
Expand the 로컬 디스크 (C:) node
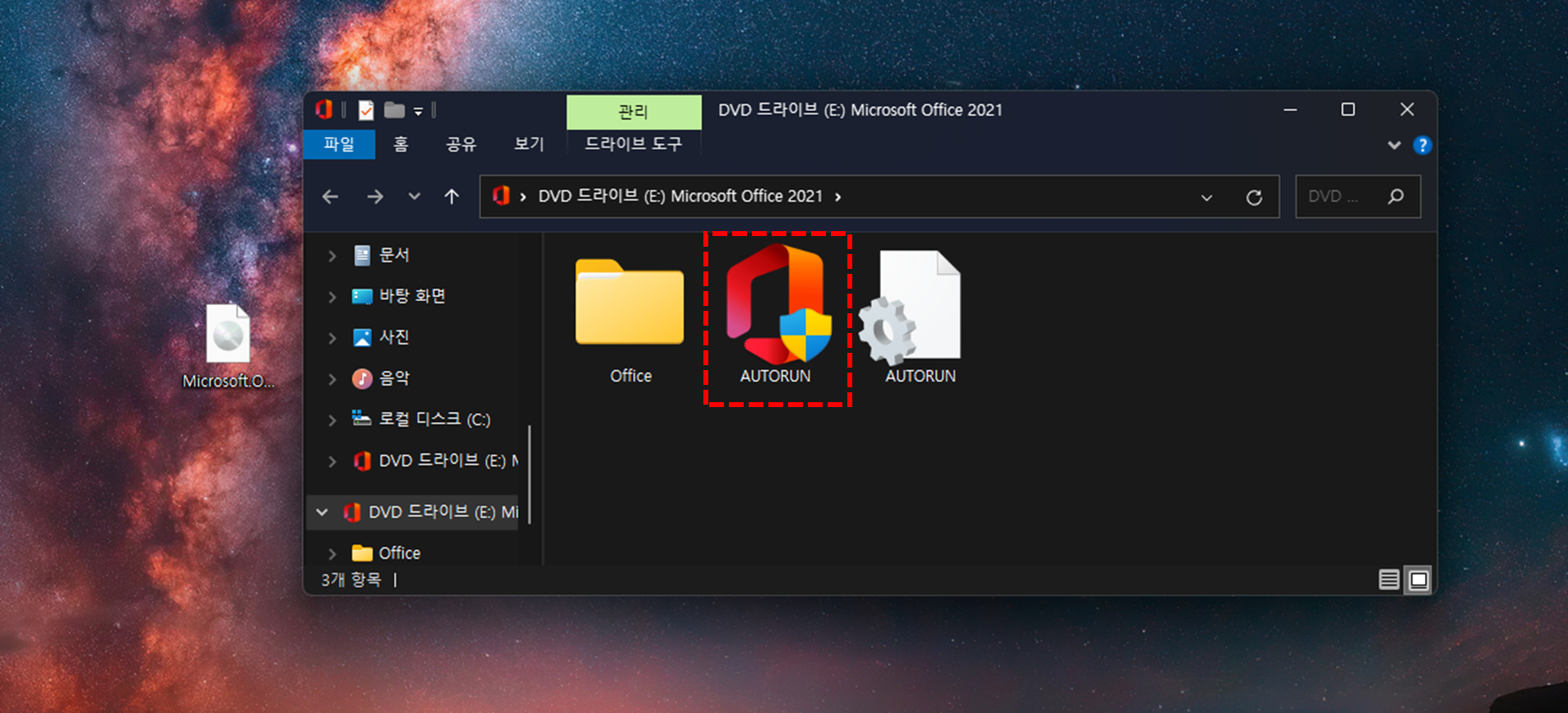point(332,420)
